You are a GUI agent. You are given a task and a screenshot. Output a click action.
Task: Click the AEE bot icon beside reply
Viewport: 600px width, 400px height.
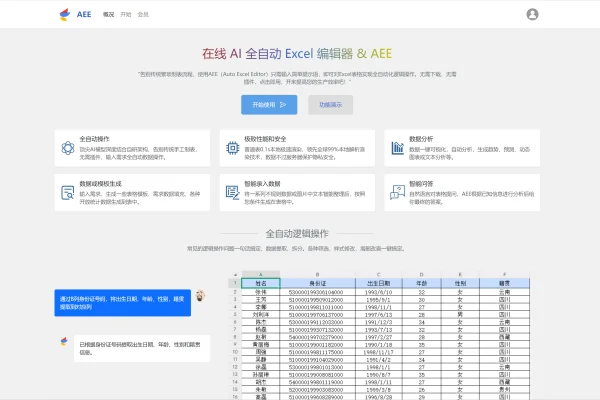(64, 341)
